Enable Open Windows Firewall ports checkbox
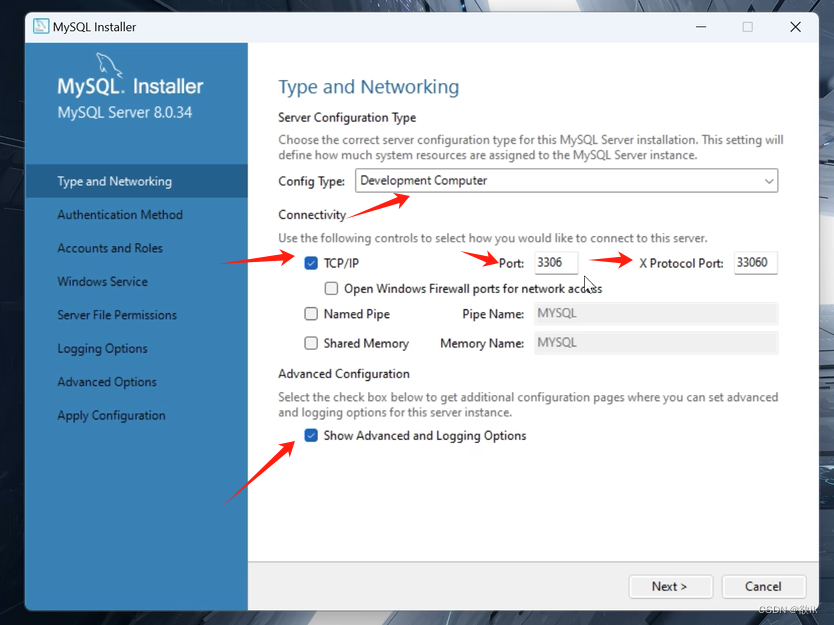Viewport: 834px width, 625px height. pos(331,288)
